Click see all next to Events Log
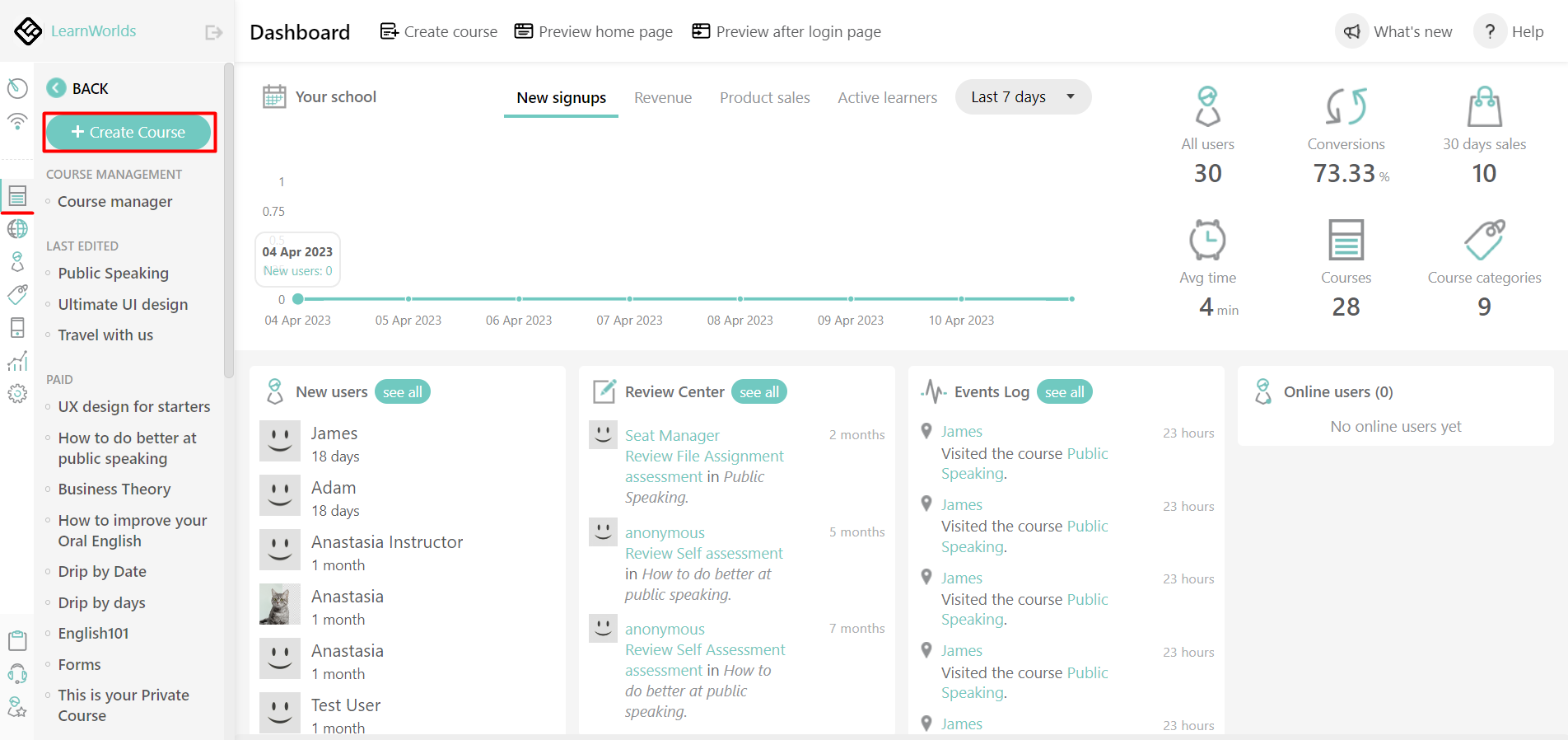The image size is (1568, 740). click(1064, 392)
